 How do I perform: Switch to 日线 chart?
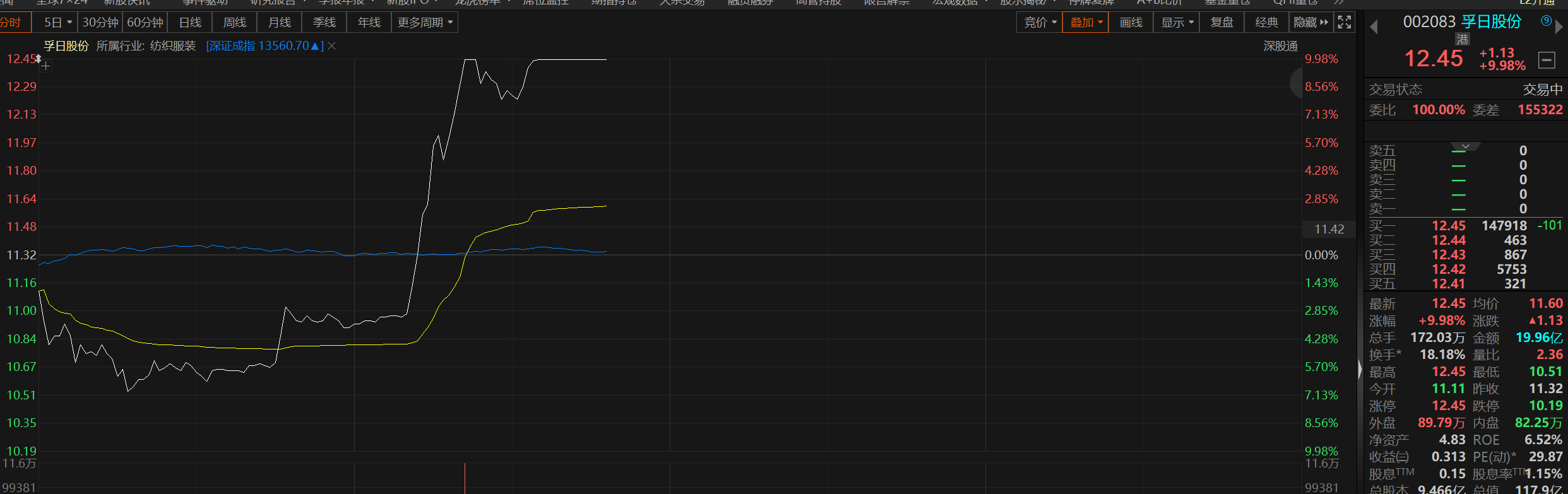click(x=190, y=23)
